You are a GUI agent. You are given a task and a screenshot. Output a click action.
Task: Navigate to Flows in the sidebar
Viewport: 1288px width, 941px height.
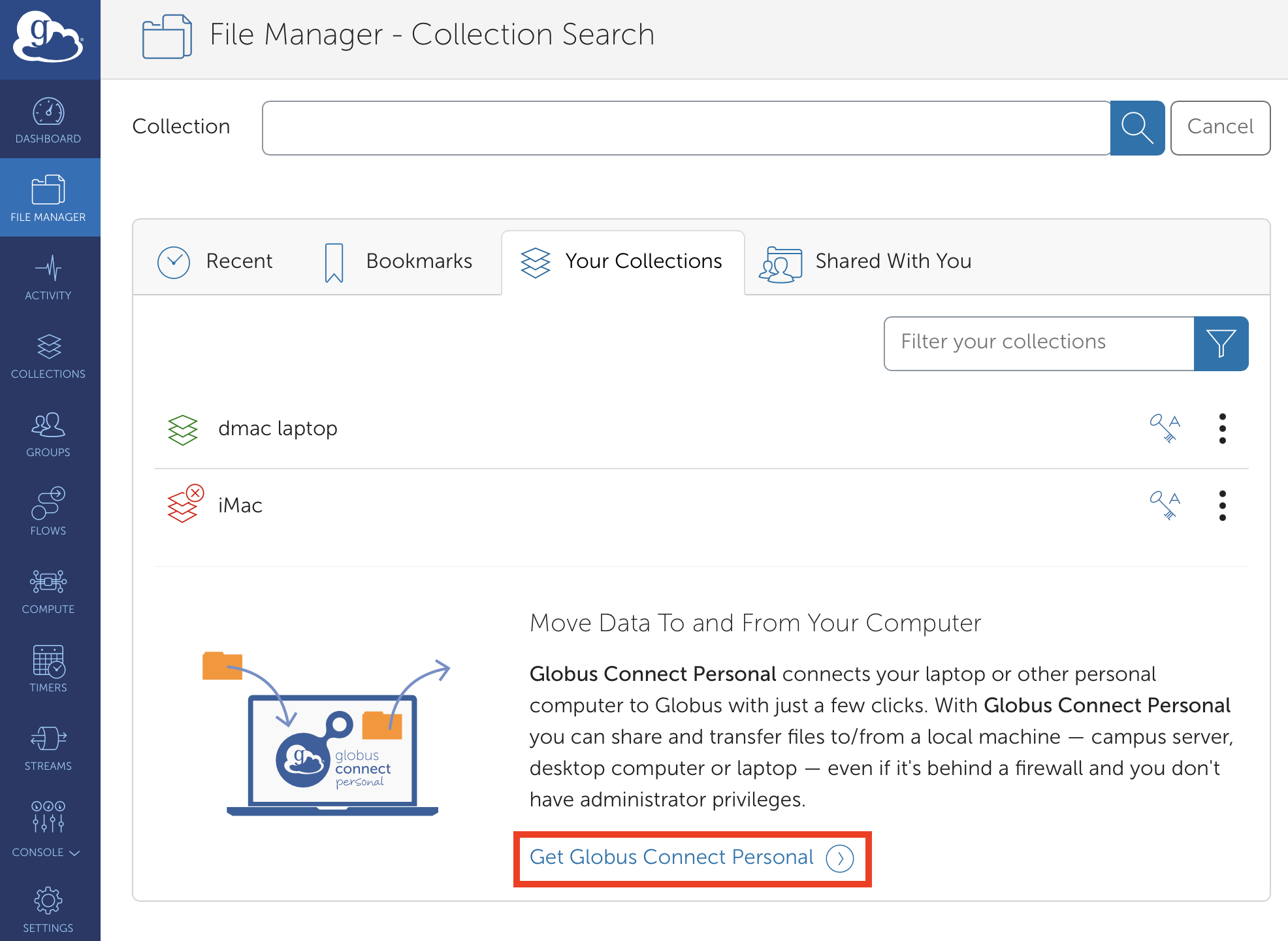pyautogui.click(x=48, y=513)
